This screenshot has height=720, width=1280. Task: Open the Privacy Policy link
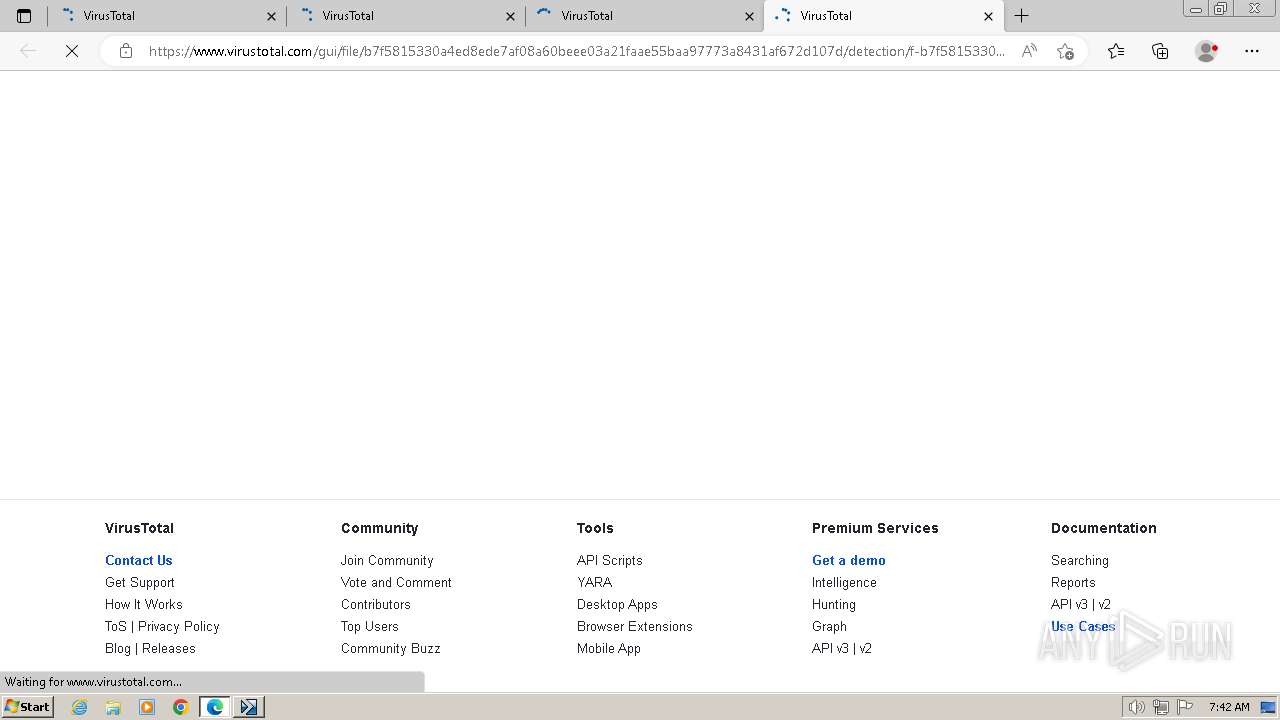point(179,626)
